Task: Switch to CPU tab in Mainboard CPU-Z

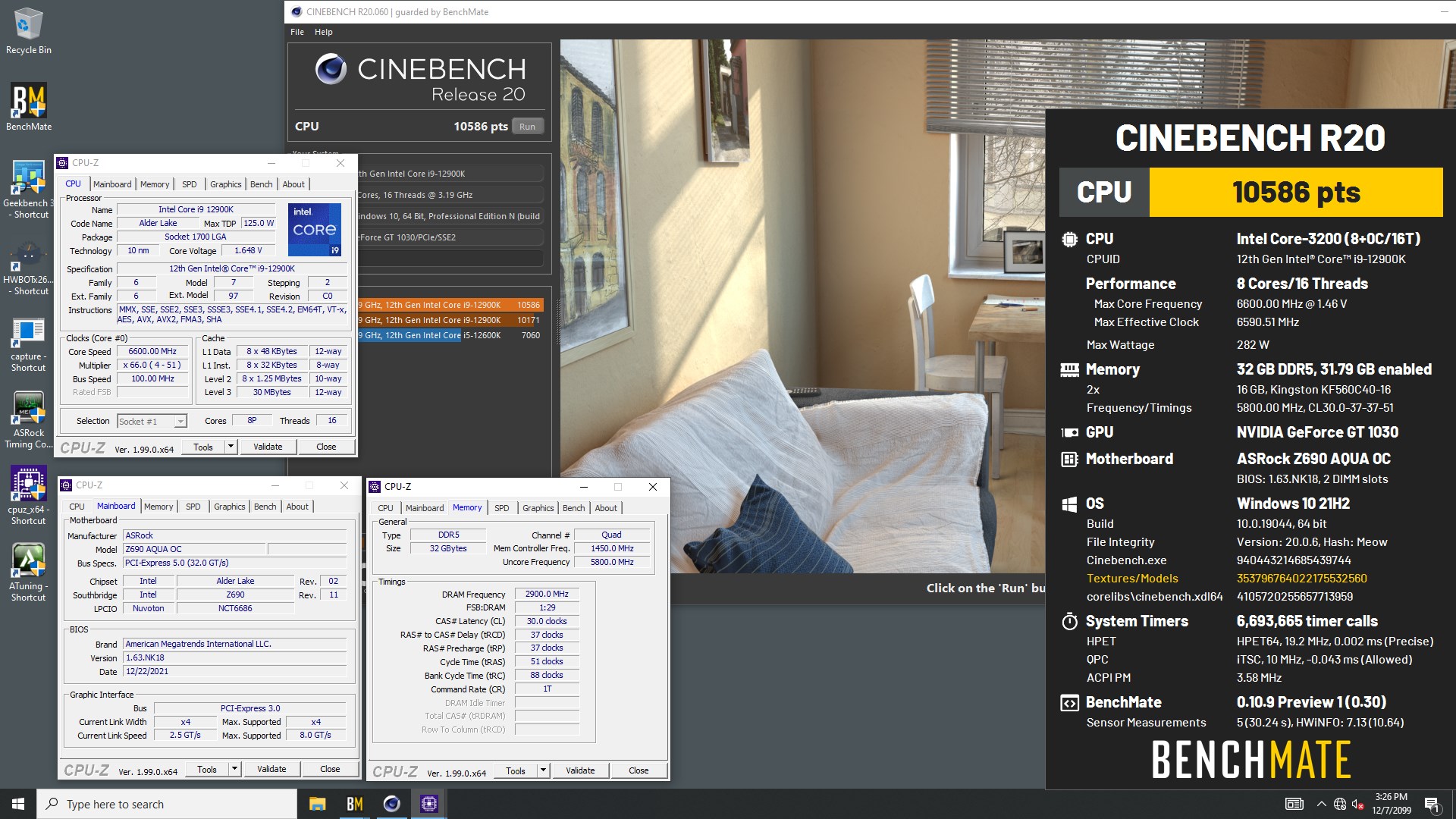Action: [77, 507]
